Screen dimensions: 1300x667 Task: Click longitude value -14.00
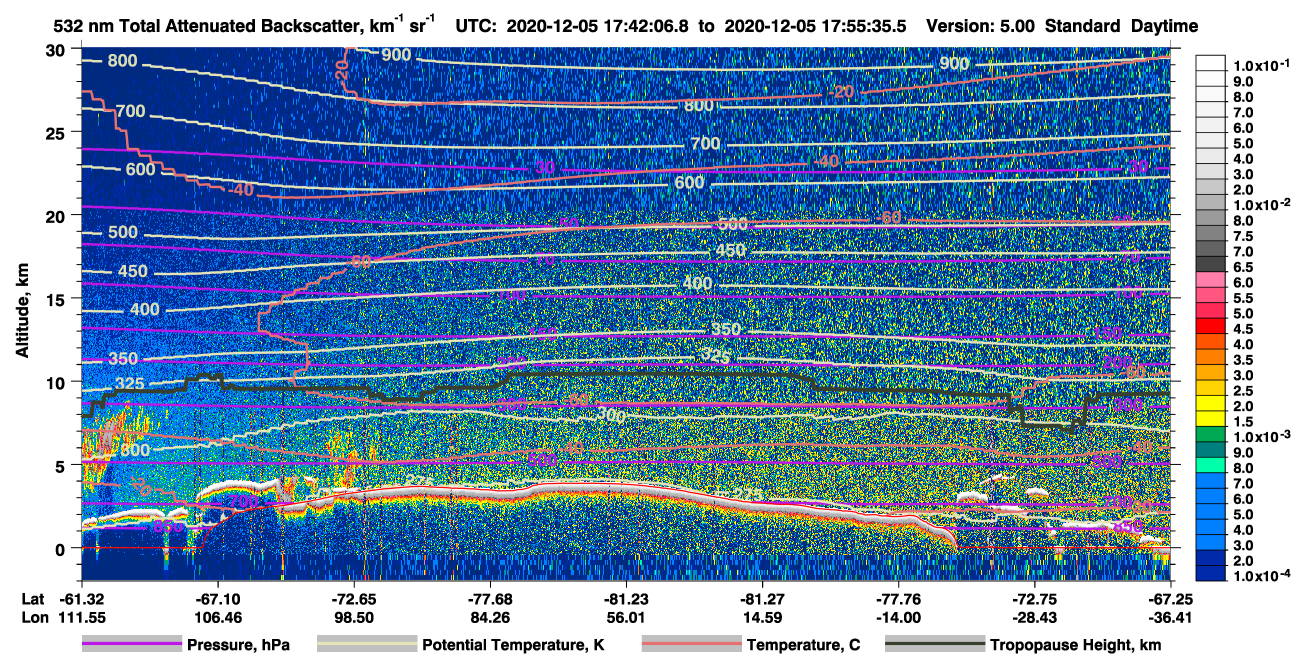(x=898, y=617)
